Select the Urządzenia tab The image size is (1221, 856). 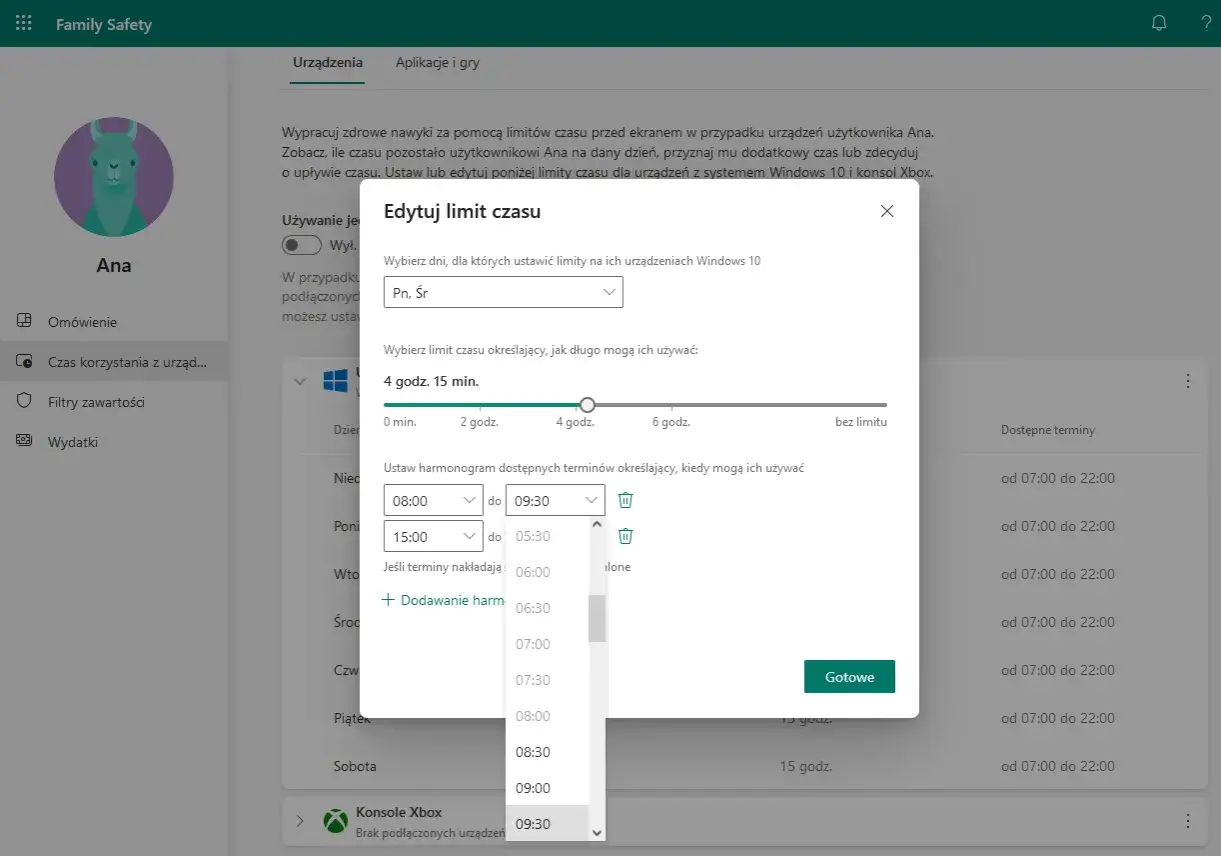pos(327,62)
